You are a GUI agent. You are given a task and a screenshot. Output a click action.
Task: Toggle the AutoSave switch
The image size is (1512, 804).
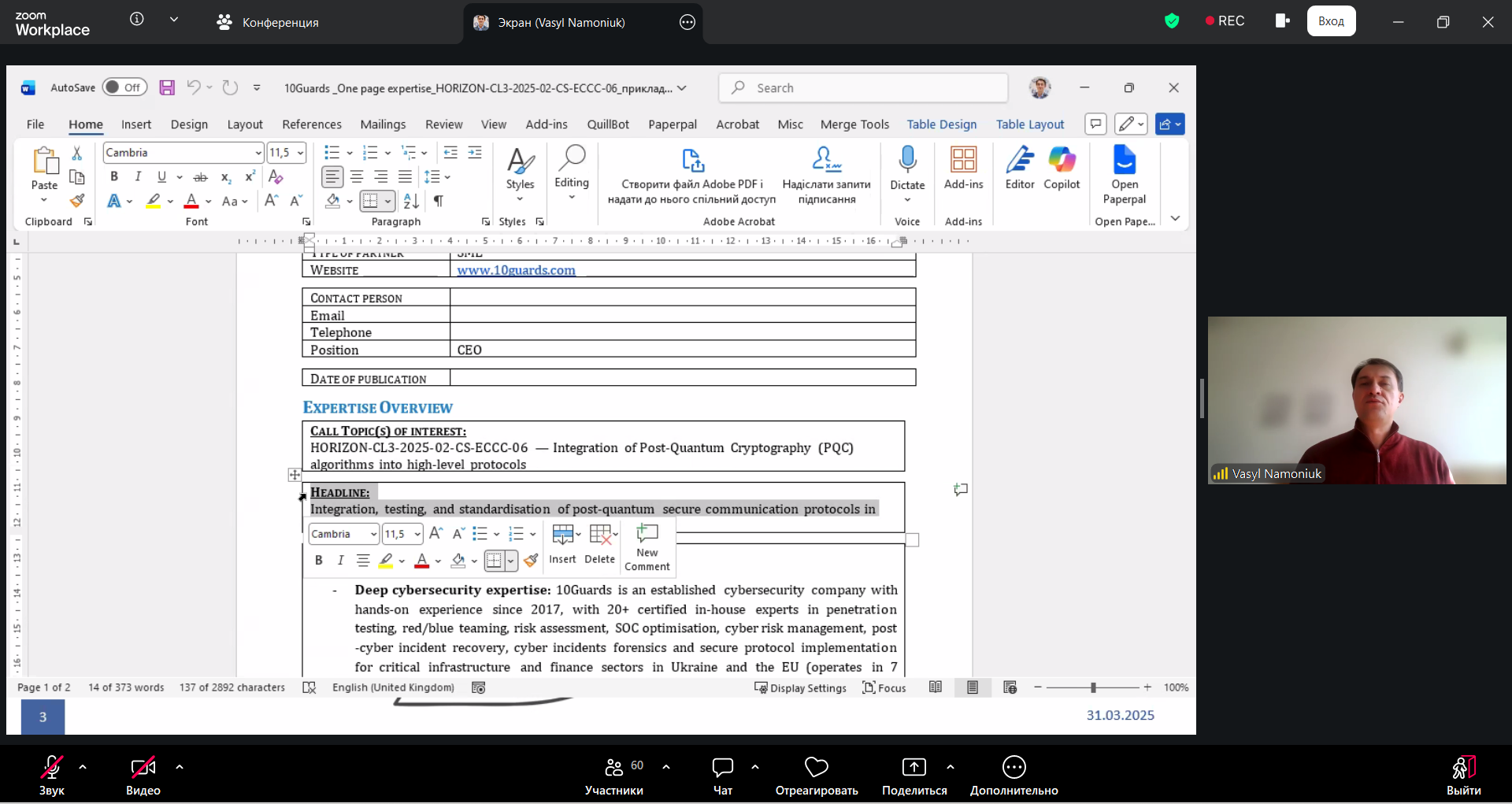click(x=124, y=87)
